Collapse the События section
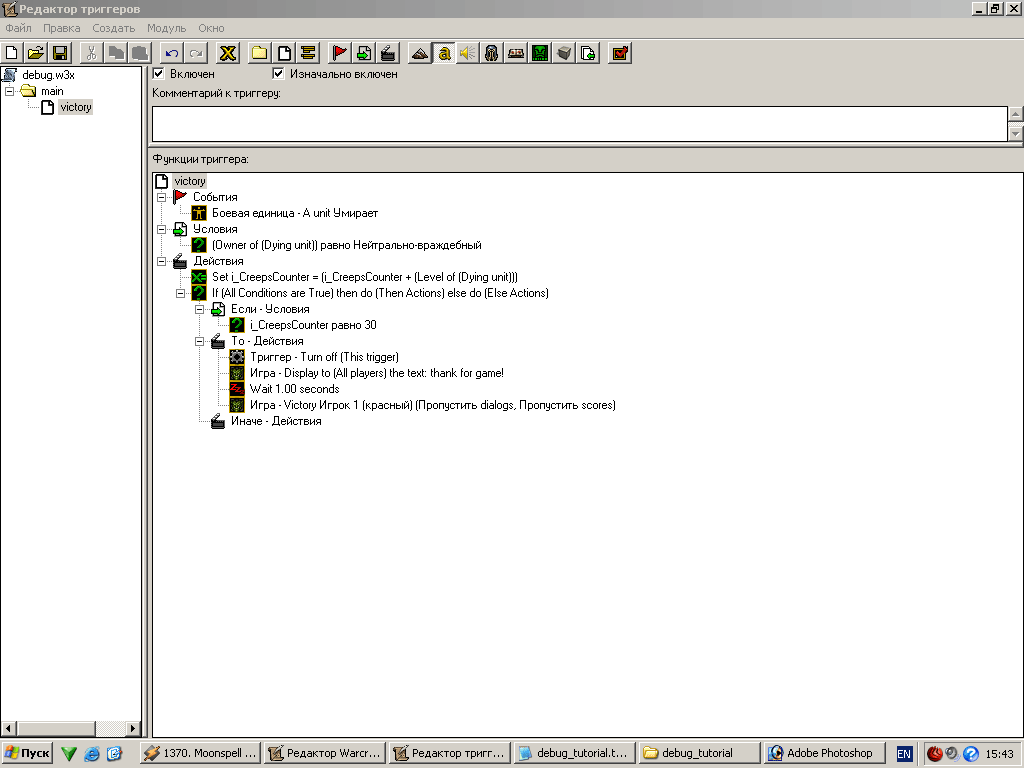This screenshot has height=768, width=1024. click(x=161, y=197)
